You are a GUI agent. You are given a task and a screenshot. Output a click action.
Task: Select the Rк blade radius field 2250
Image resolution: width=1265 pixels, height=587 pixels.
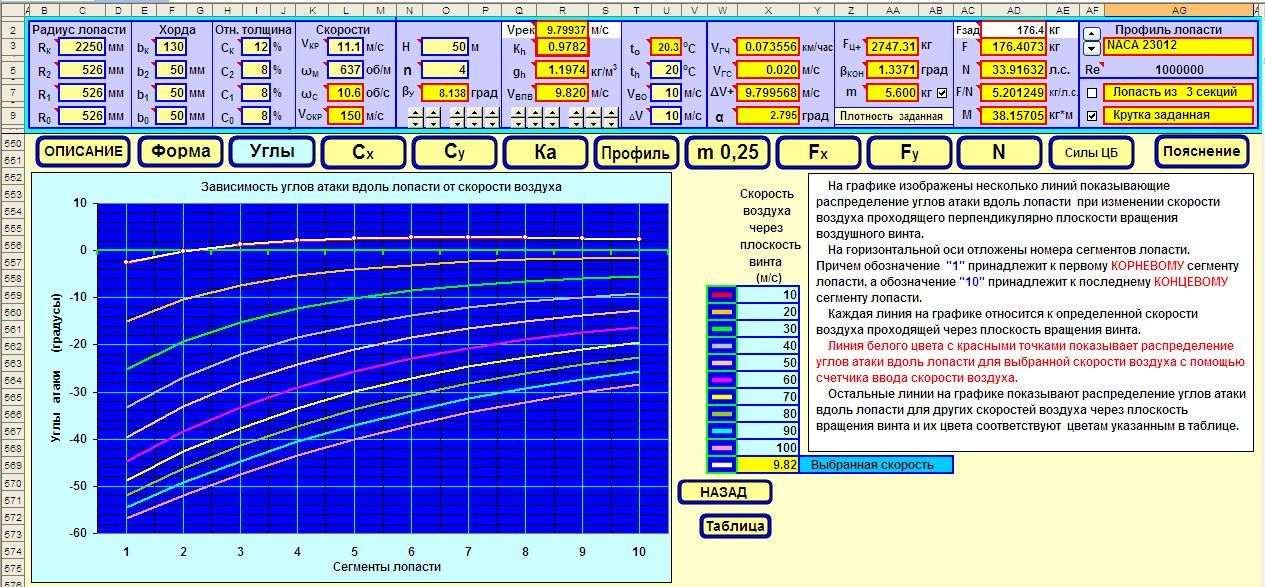pos(81,47)
